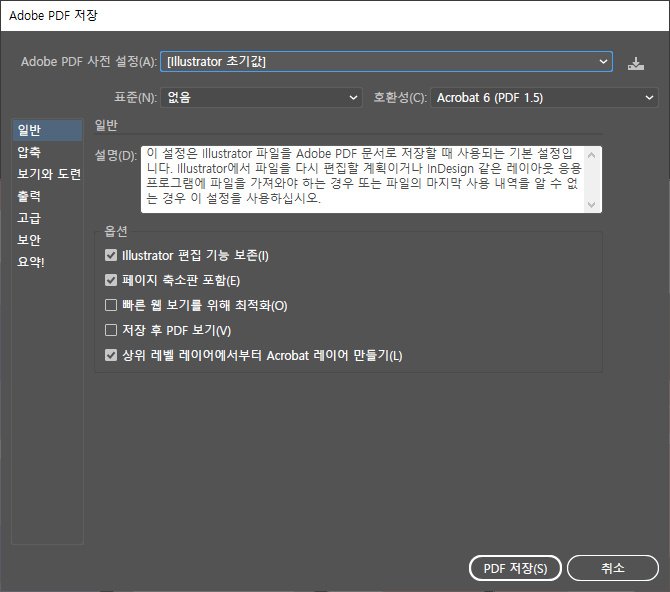Select 고급 in the left list
Image resolution: width=670 pixels, height=592 pixels.
(30, 218)
